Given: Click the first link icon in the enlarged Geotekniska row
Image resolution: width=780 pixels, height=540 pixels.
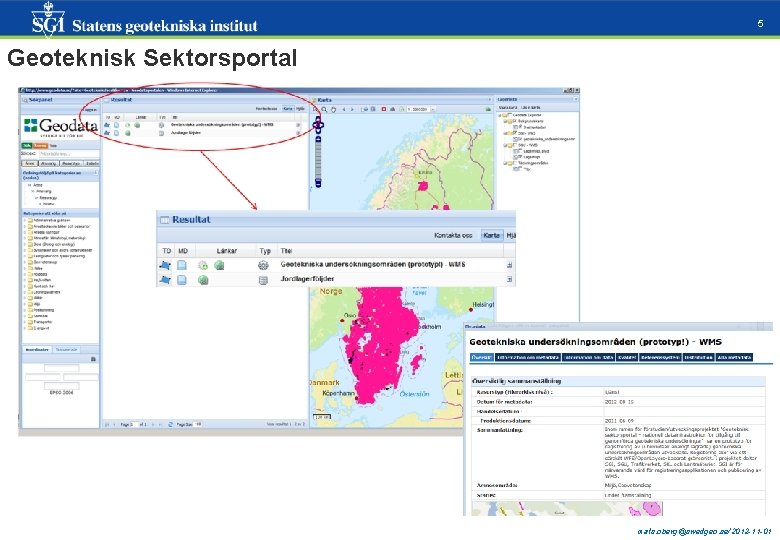Looking at the screenshot, I should click(x=202, y=266).
